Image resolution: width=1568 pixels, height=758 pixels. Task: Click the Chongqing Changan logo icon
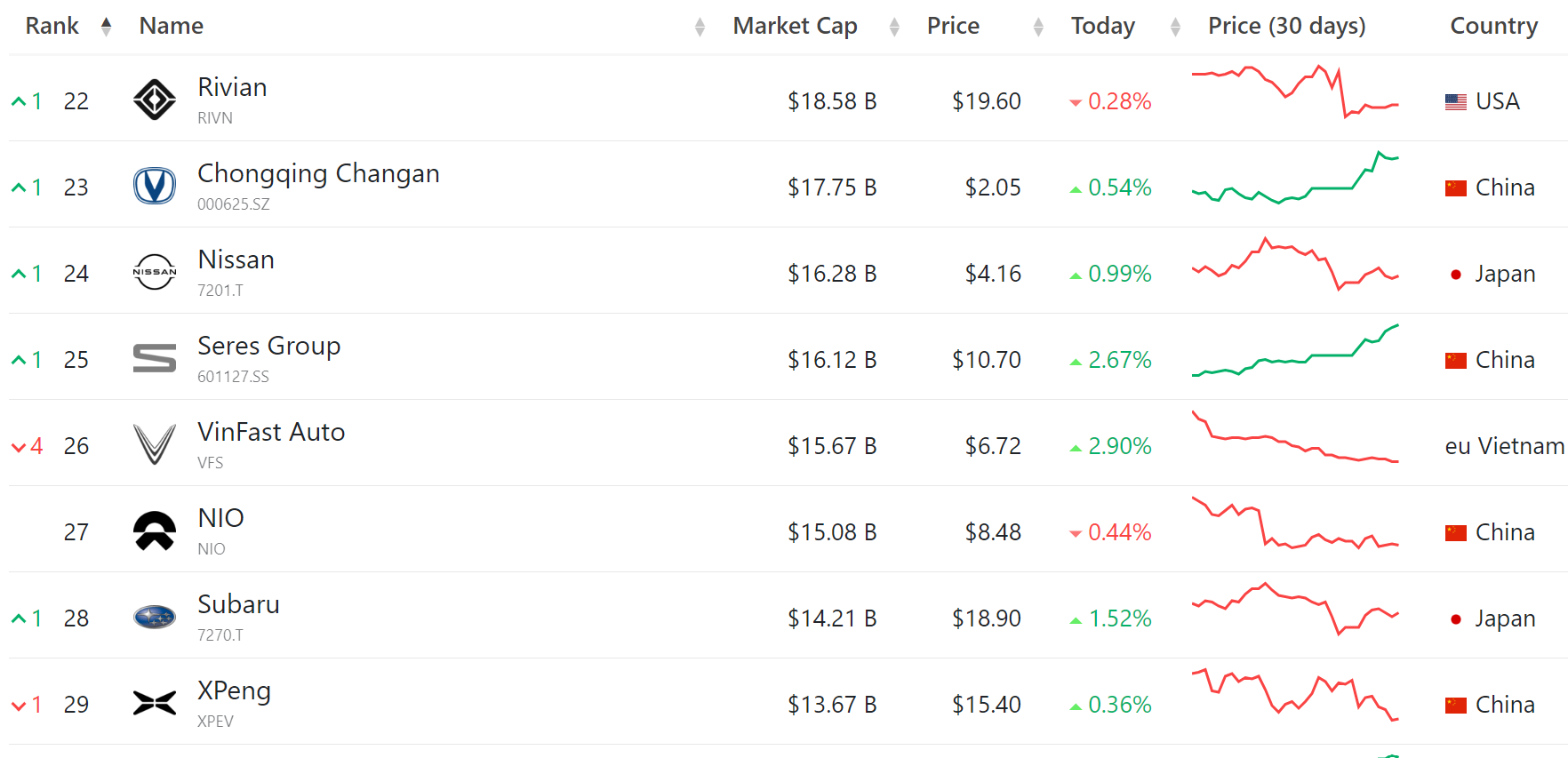(x=155, y=186)
